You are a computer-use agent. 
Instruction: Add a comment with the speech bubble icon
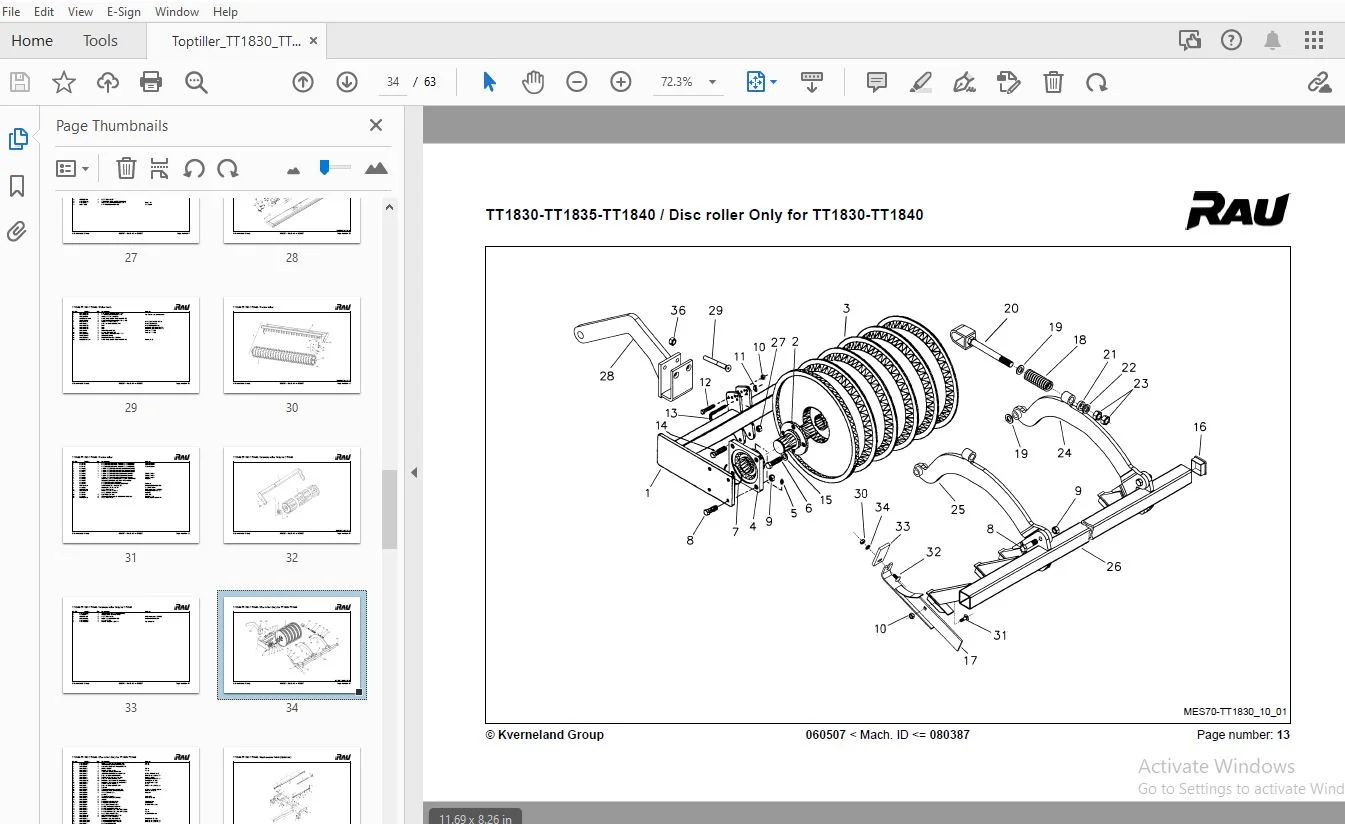click(877, 82)
